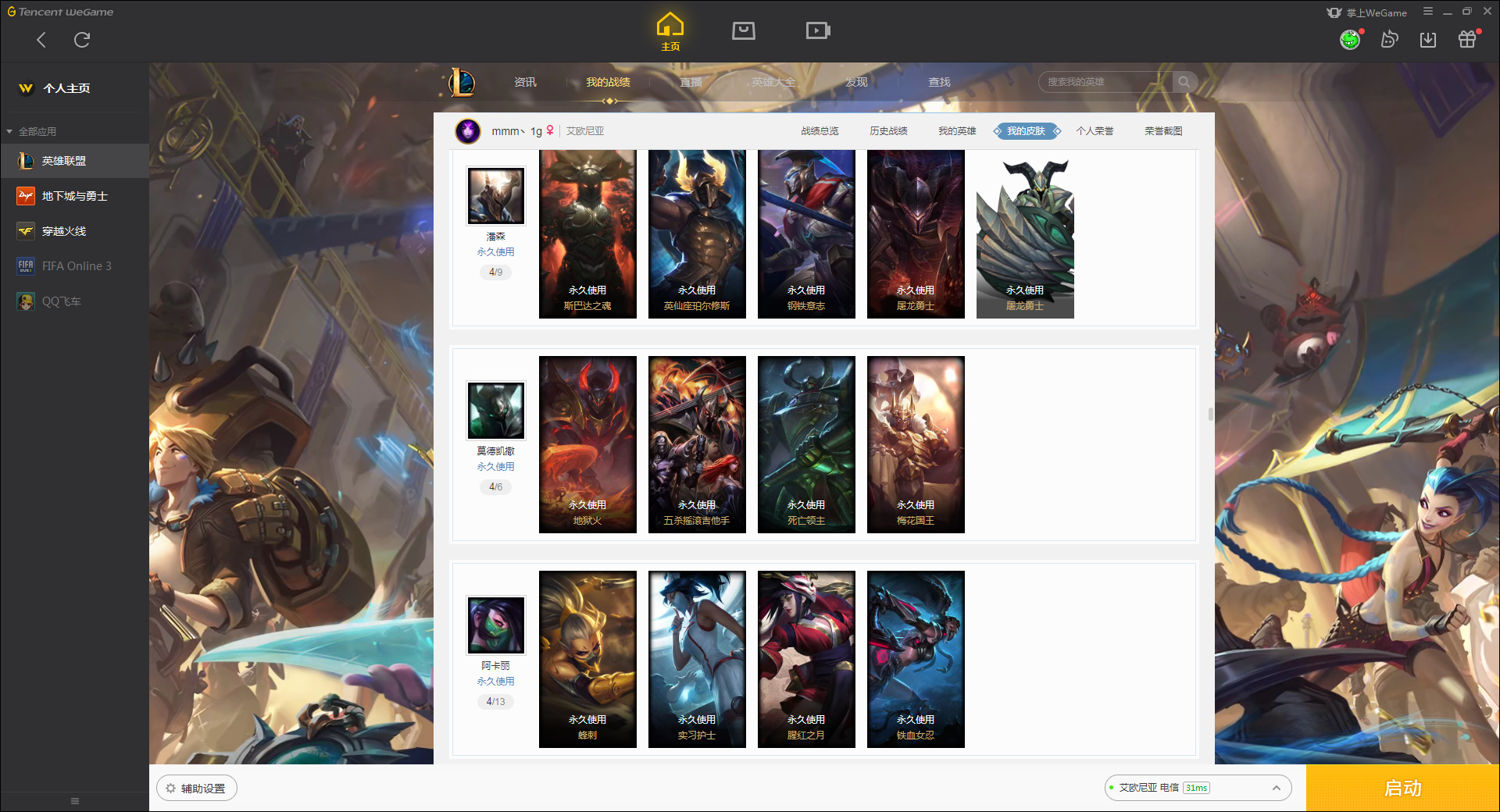
Task: Open the 英仙座珀尔修斯 skin card
Action: tap(697, 234)
